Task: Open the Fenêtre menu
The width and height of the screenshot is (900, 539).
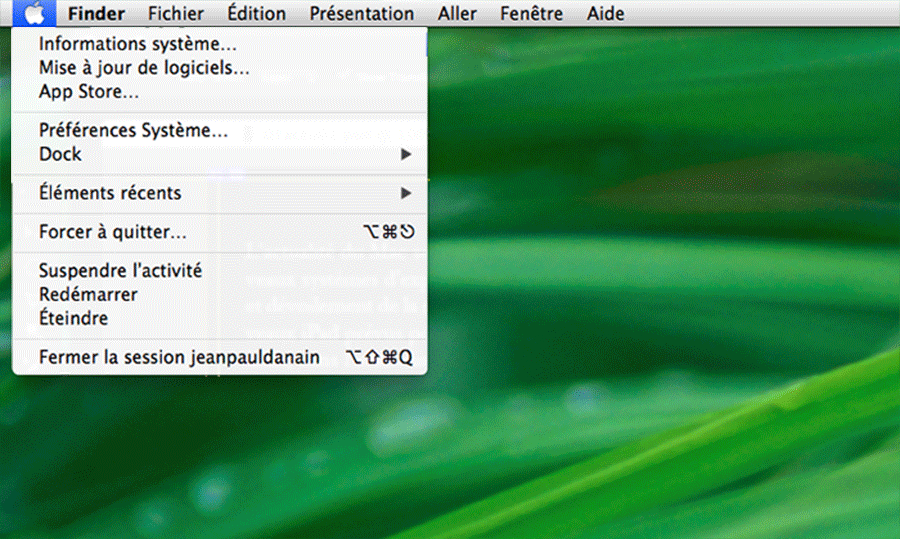Action: coord(532,14)
